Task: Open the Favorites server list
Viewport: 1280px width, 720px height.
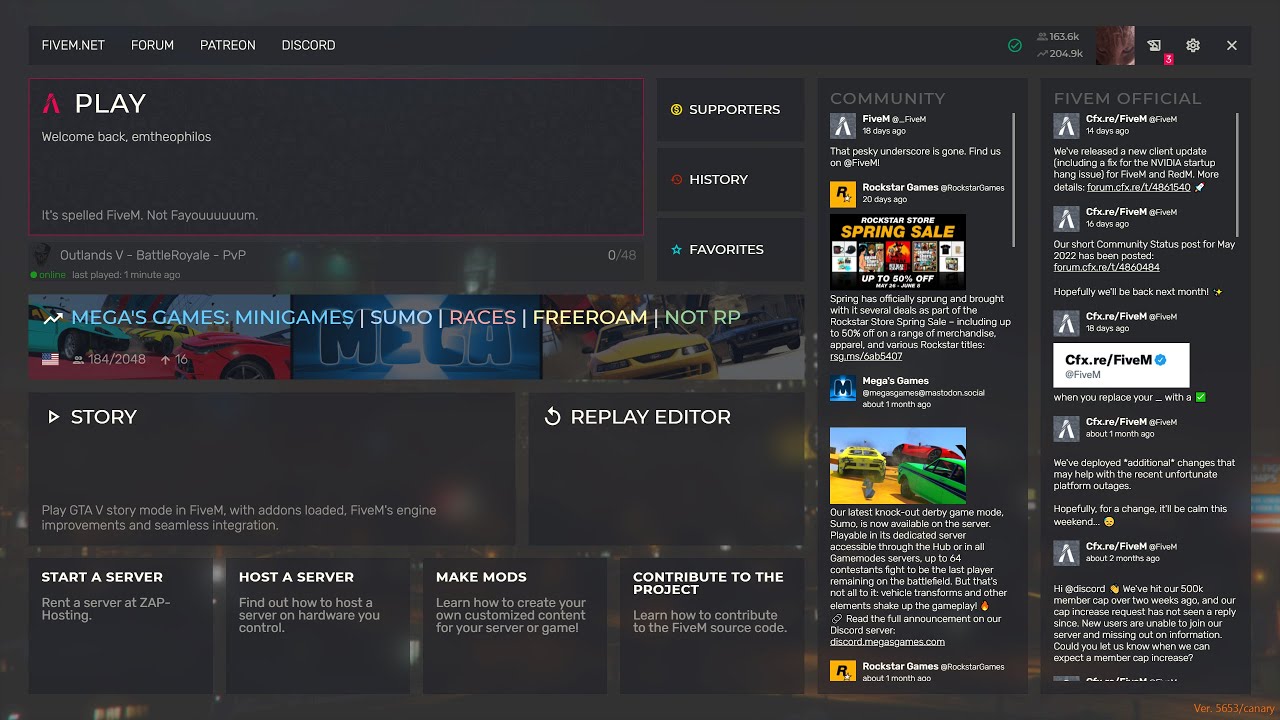Action: pos(730,250)
